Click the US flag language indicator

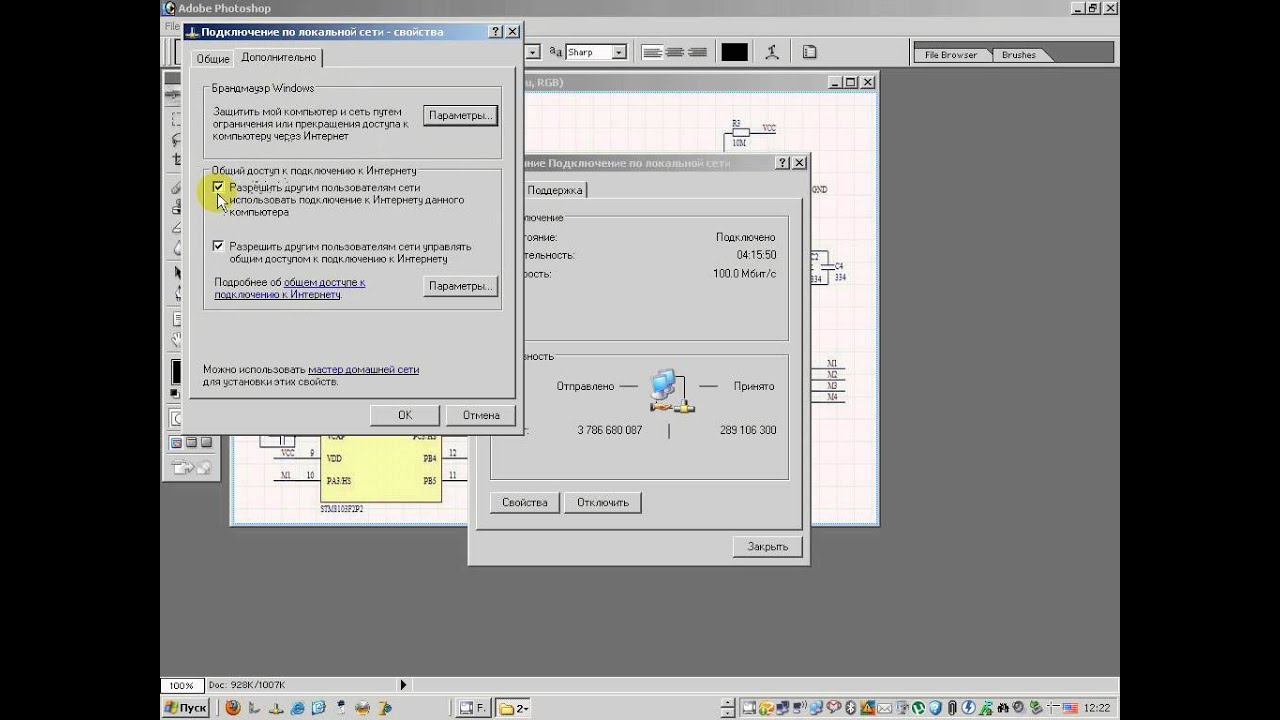pyautogui.click(x=1070, y=708)
